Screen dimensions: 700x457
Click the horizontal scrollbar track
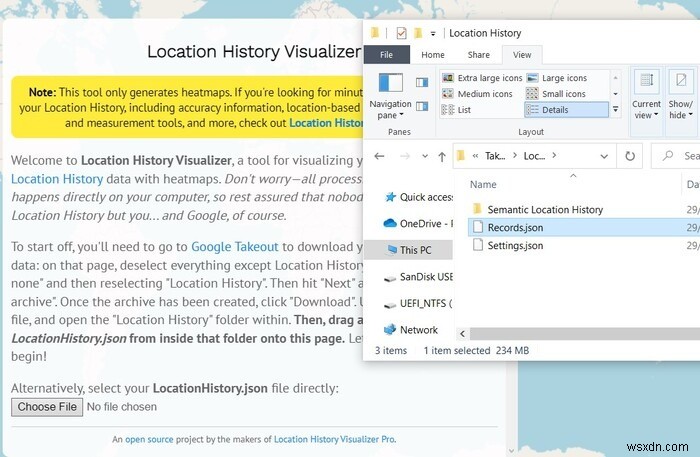coord(585,334)
